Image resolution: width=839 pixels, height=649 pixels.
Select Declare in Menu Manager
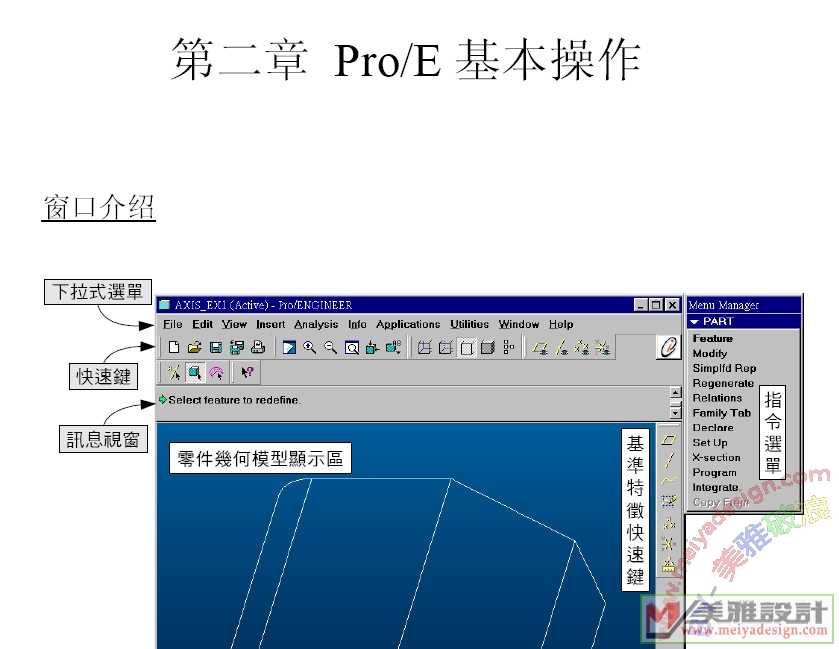(713, 427)
